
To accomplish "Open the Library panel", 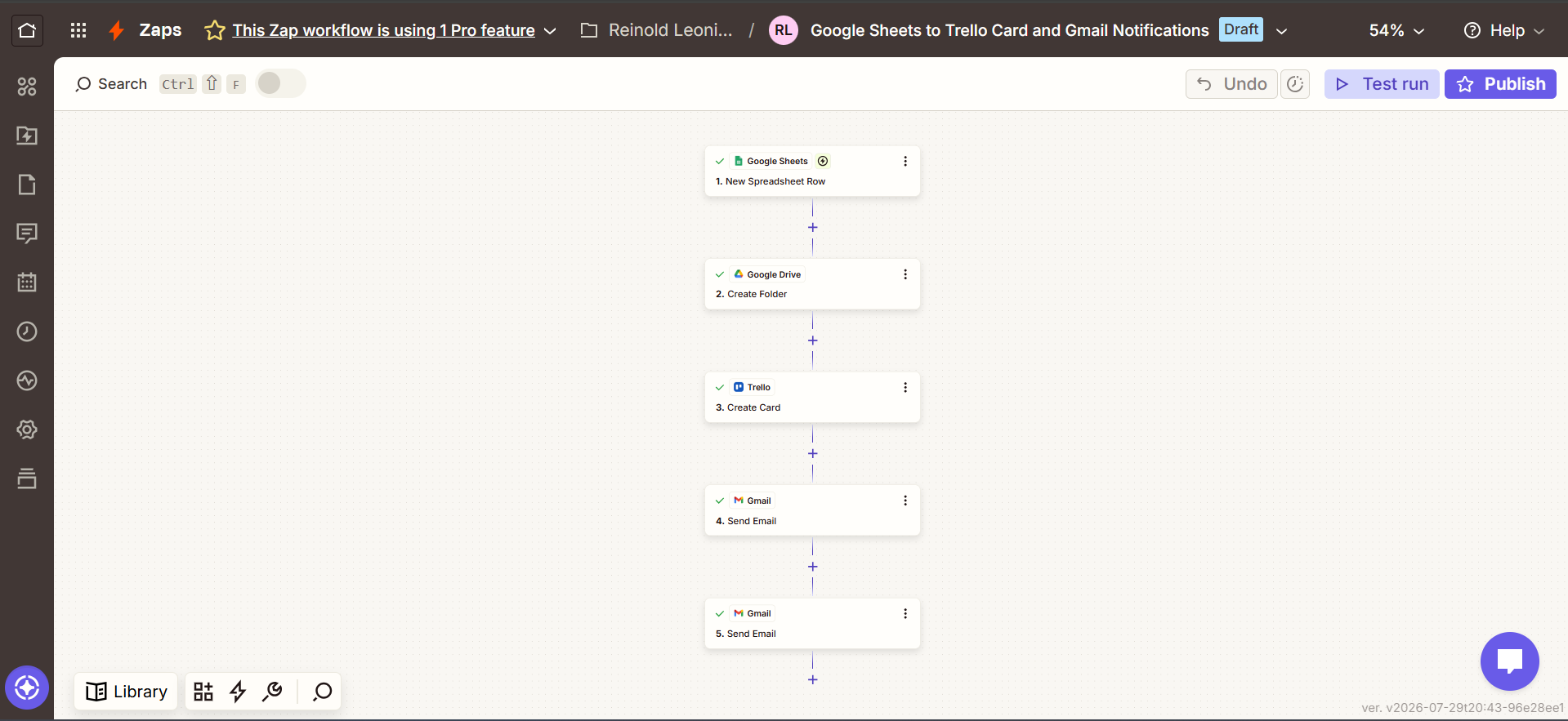I will pos(126,692).
